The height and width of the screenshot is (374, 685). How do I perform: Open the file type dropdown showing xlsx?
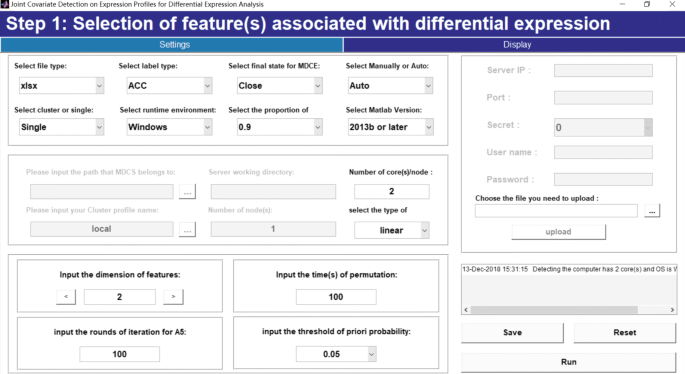[x=61, y=86]
